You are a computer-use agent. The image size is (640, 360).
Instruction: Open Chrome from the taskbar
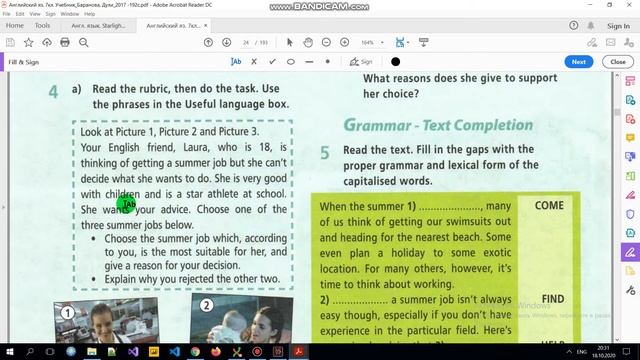click(195, 351)
